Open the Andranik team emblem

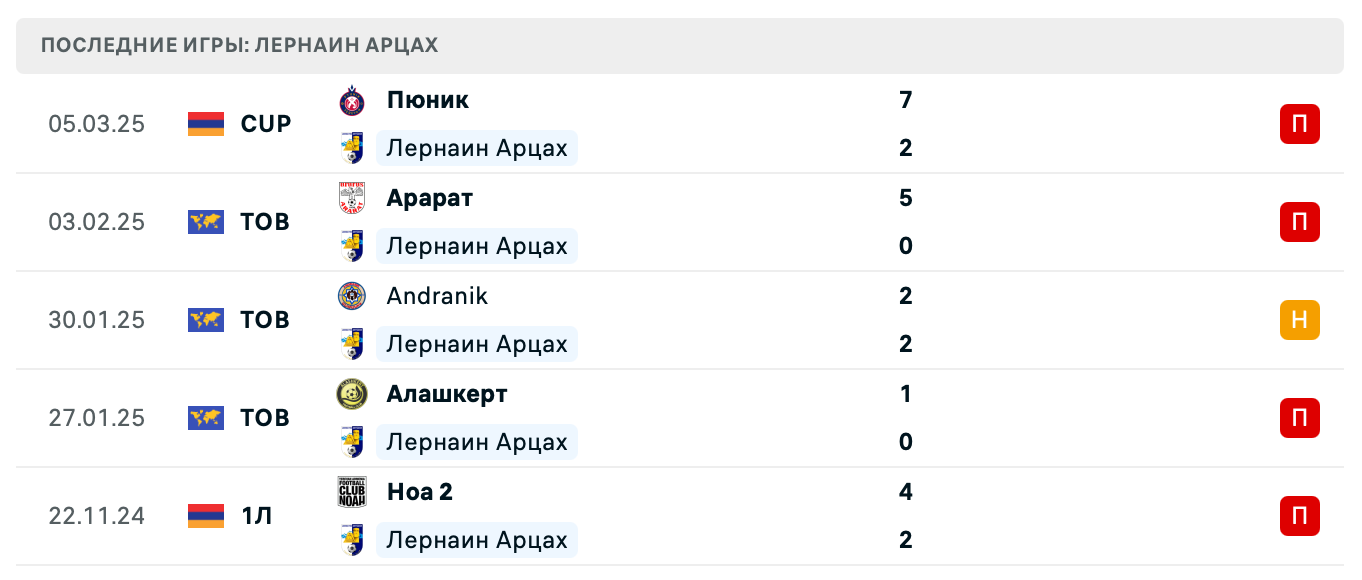coord(351,296)
